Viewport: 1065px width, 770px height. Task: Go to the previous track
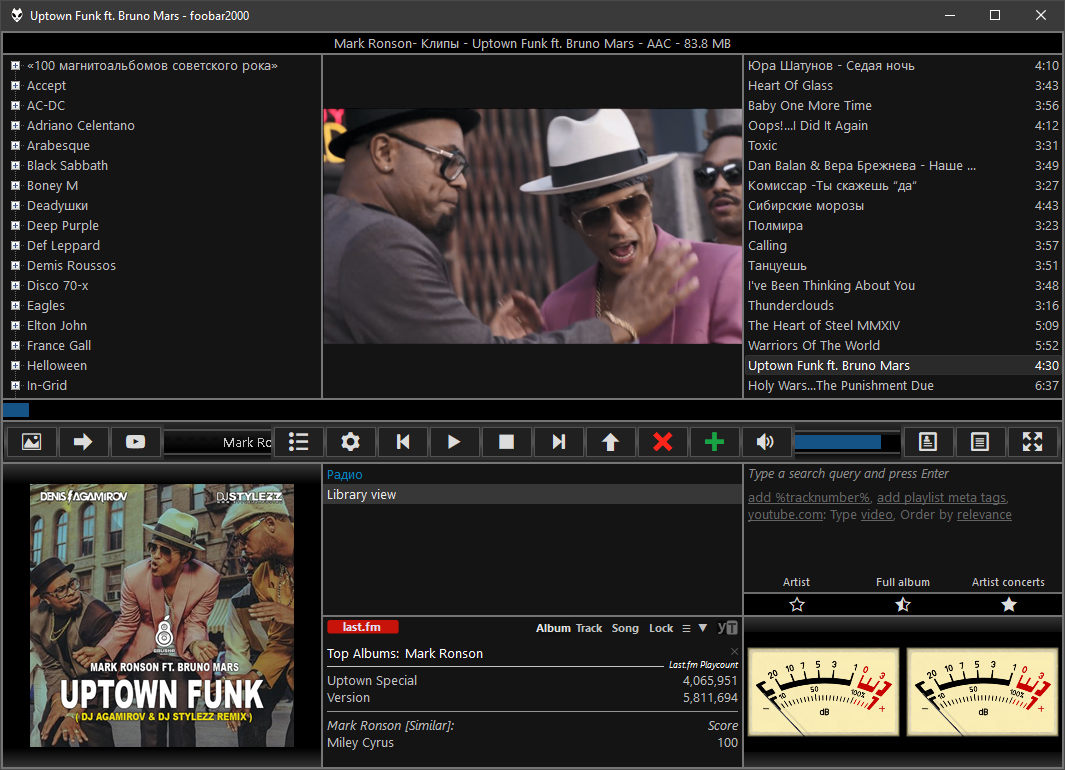[402, 442]
